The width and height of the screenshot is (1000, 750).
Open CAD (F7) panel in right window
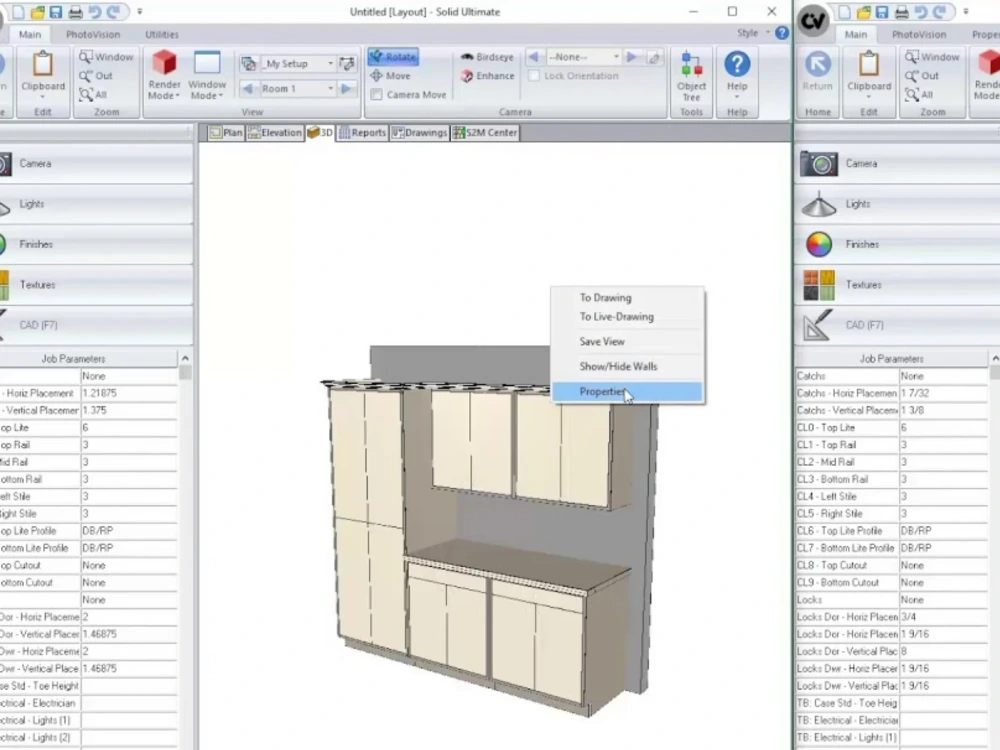[x=897, y=325]
